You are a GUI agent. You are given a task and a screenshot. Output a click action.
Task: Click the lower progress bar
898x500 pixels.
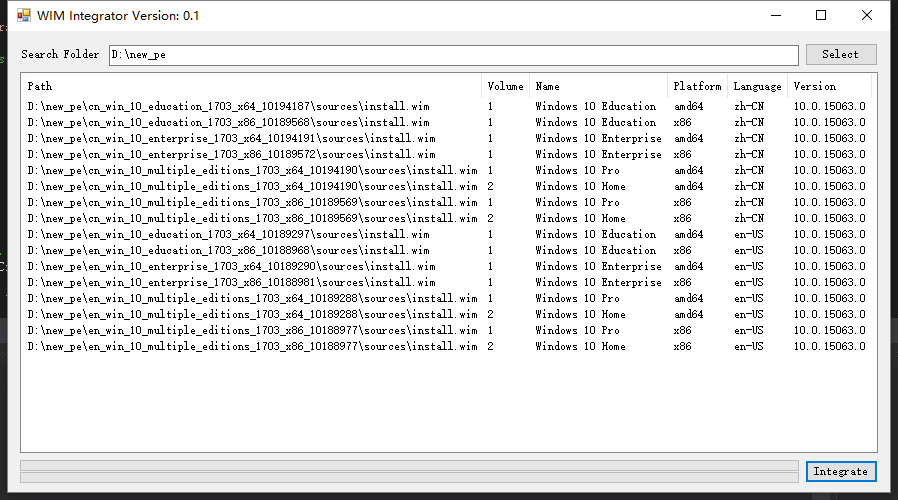pyautogui.click(x=409, y=478)
